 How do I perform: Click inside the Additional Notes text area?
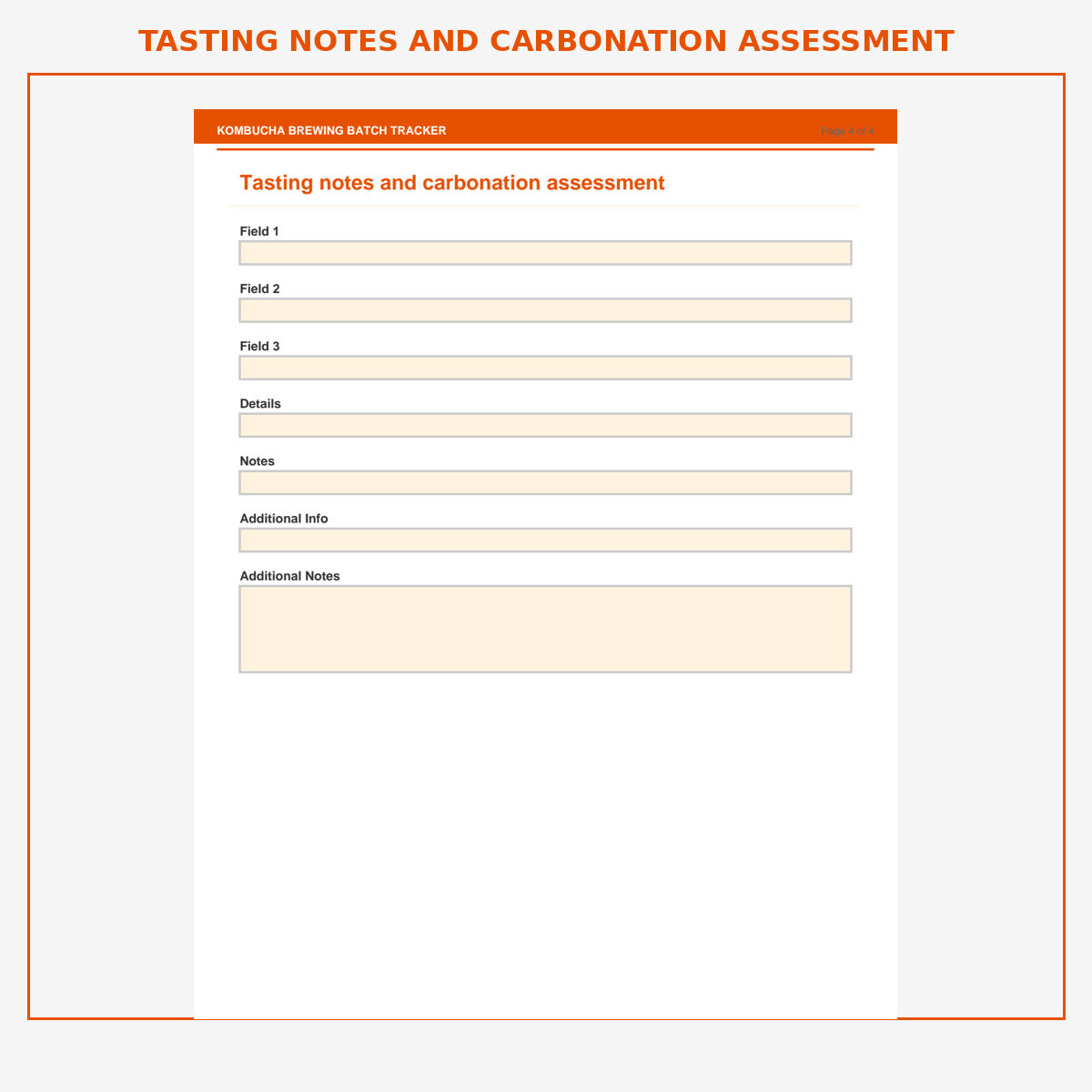pyautogui.click(x=545, y=629)
